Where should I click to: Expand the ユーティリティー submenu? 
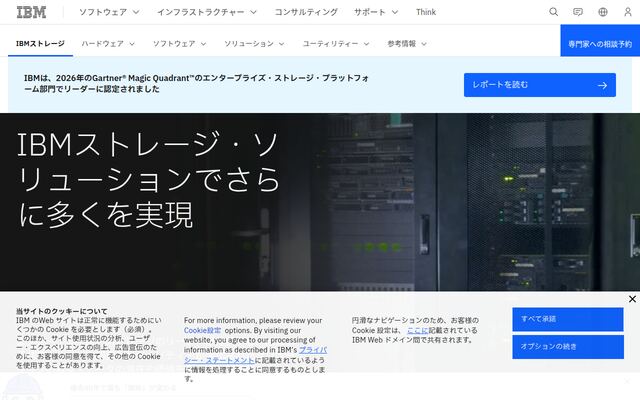click(x=336, y=44)
